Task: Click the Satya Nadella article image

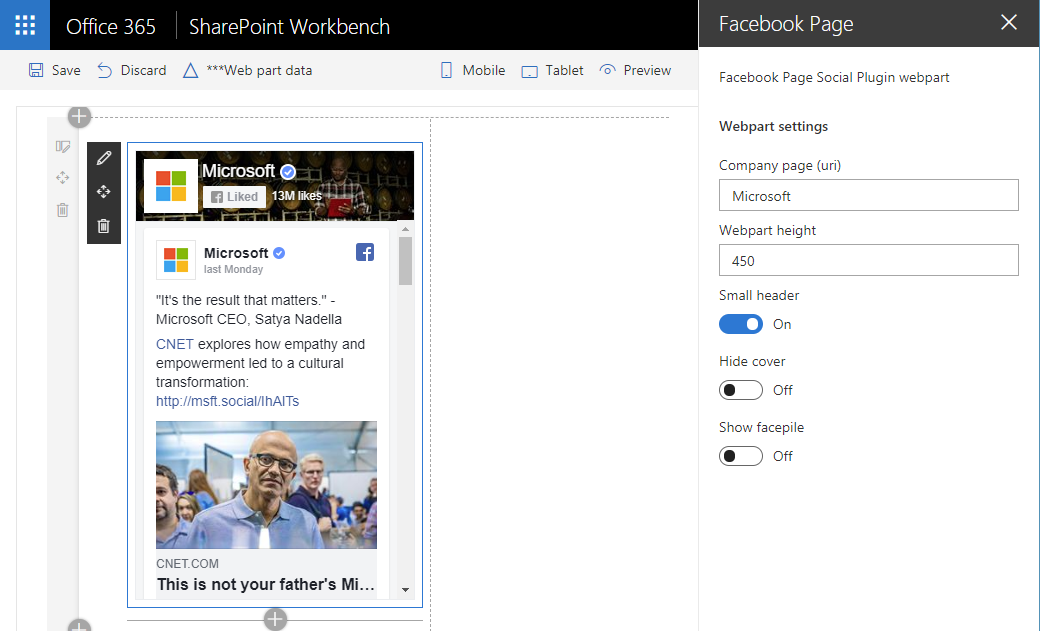Action: [266, 484]
